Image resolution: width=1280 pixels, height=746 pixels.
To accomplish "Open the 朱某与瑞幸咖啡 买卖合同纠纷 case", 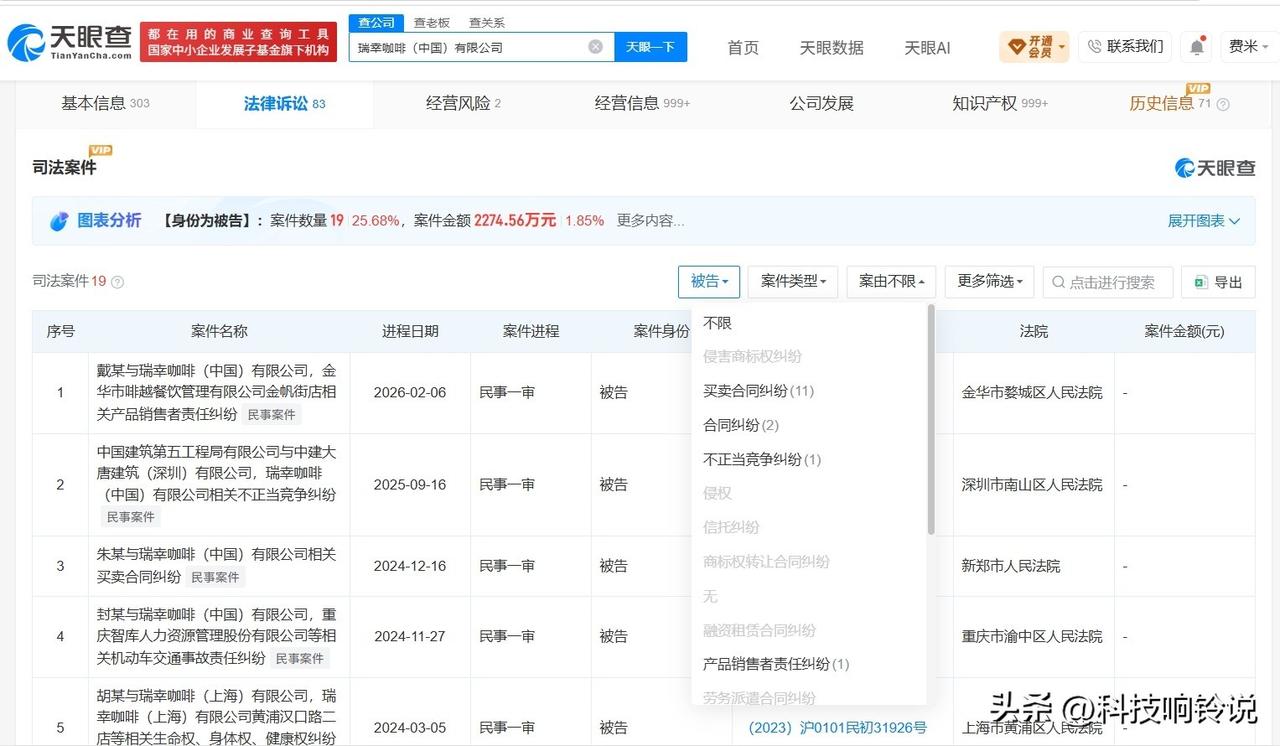I will click(x=216, y=564).
